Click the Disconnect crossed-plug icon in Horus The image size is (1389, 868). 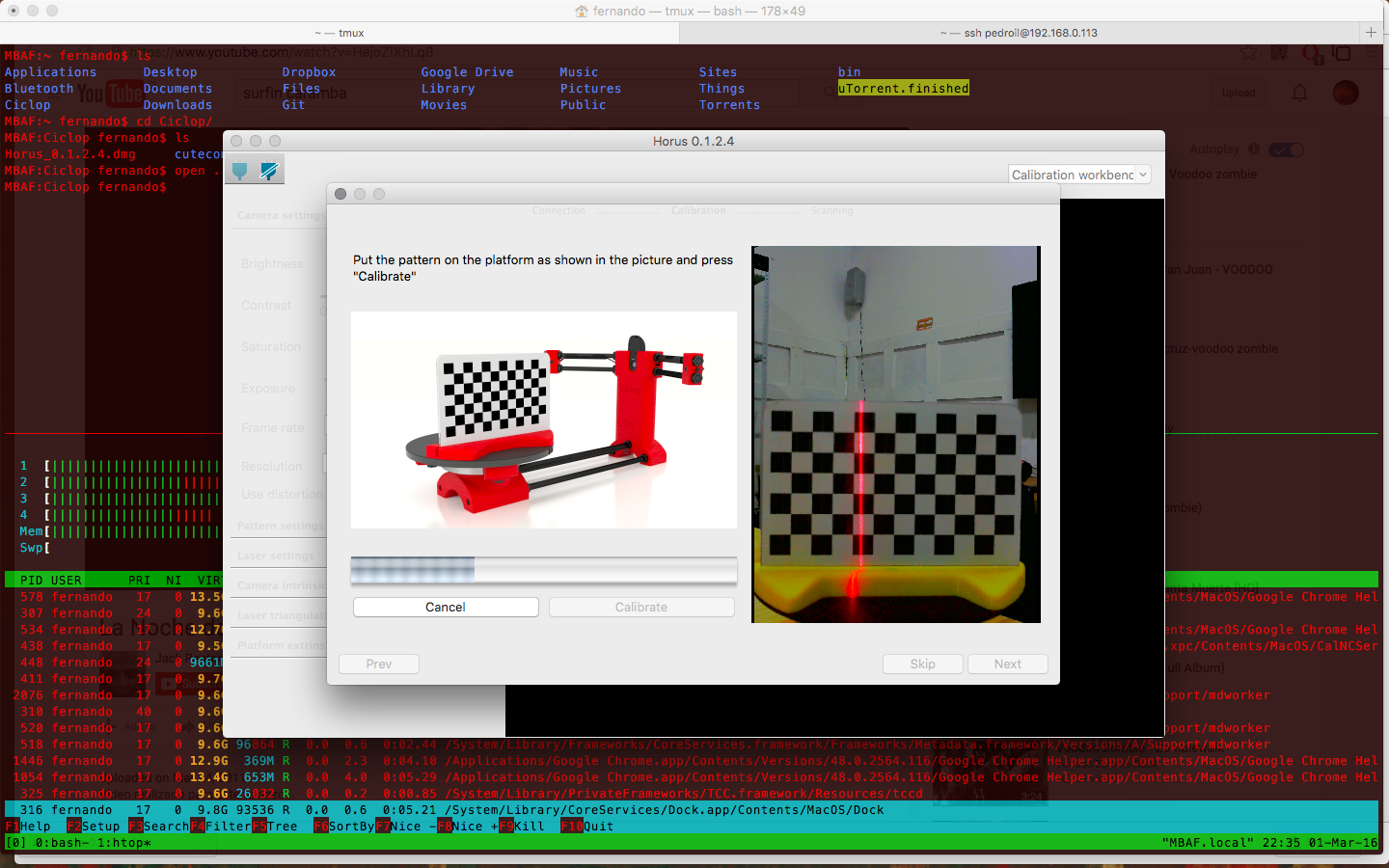[269, 171]
